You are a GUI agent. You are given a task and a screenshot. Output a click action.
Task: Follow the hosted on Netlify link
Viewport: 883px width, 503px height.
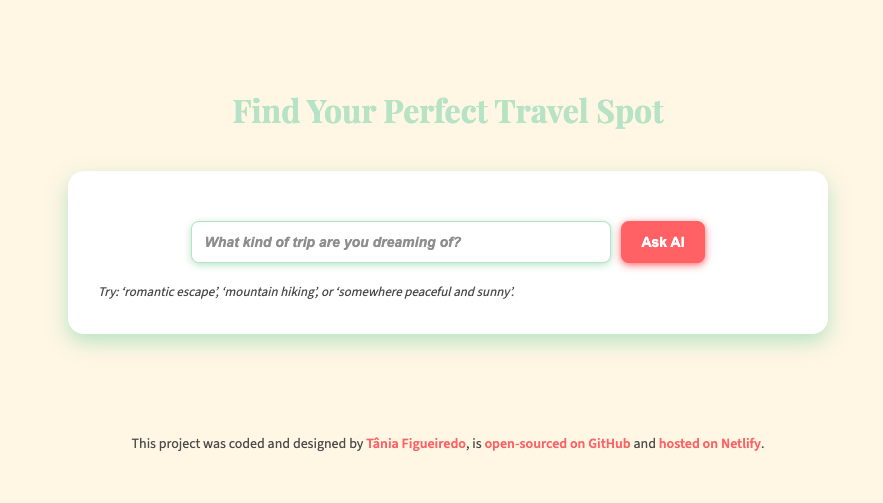pyautogui.click(x=710, y=443)
